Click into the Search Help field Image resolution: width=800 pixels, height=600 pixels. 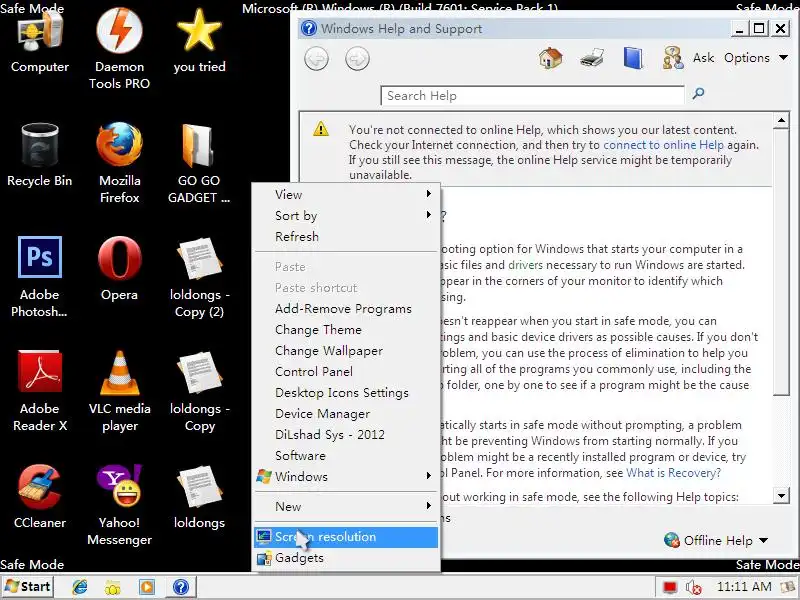click(x=532, y=96)
